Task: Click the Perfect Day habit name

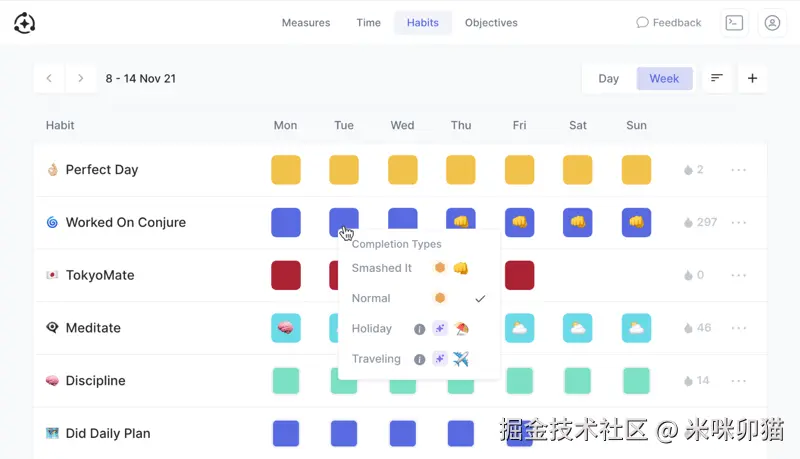Action: coord(102,170)
